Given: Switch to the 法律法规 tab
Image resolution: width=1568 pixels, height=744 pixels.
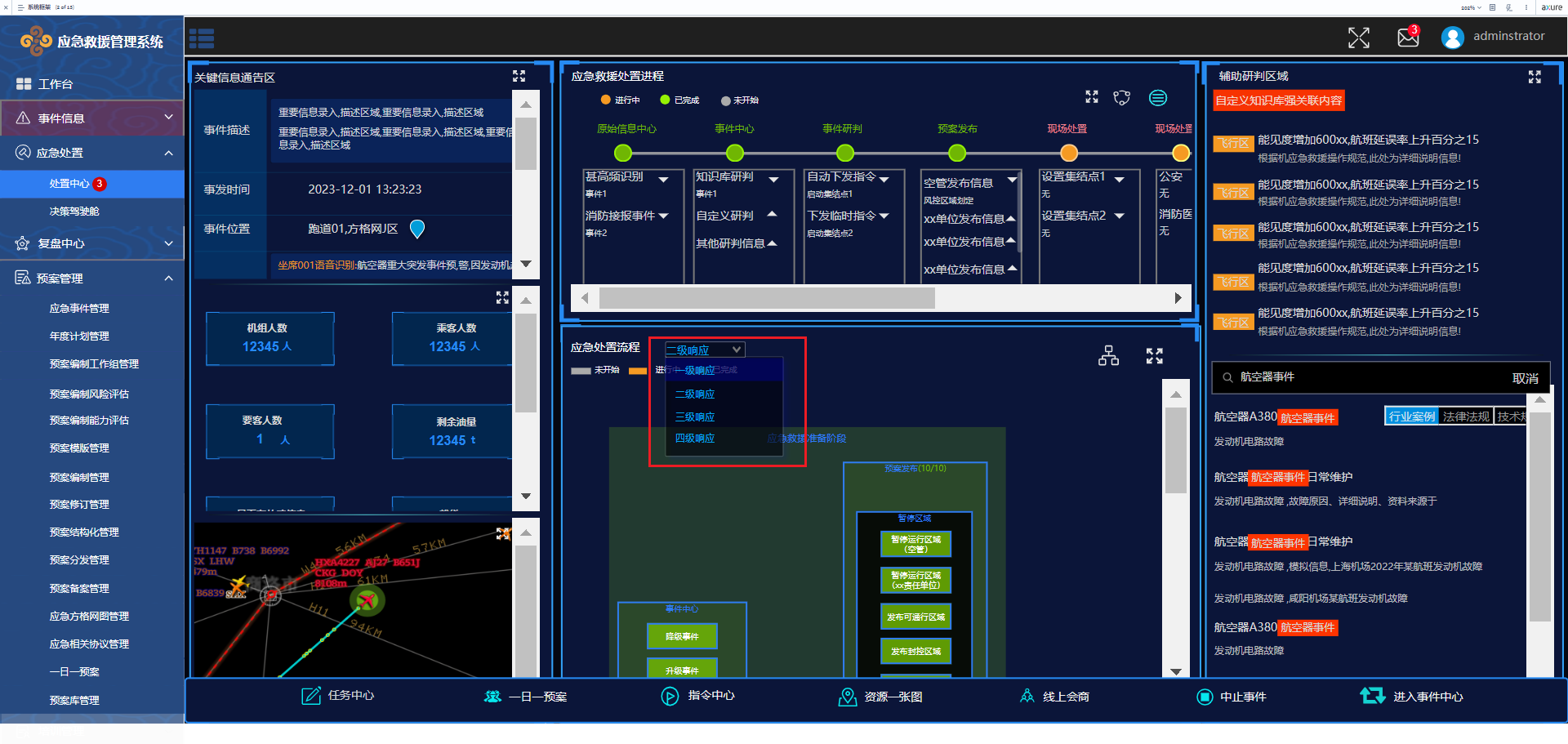Looking at the screenshot, I should 1466,417.
